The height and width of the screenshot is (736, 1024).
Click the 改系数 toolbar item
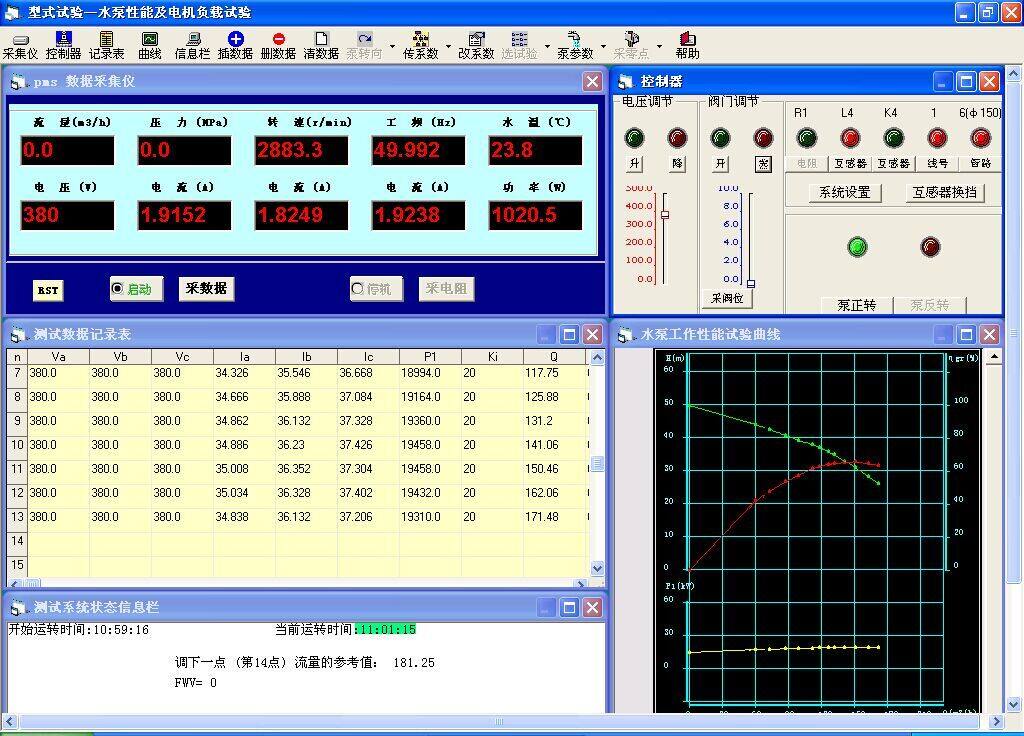pyautogui.click(x=476, y=46)
